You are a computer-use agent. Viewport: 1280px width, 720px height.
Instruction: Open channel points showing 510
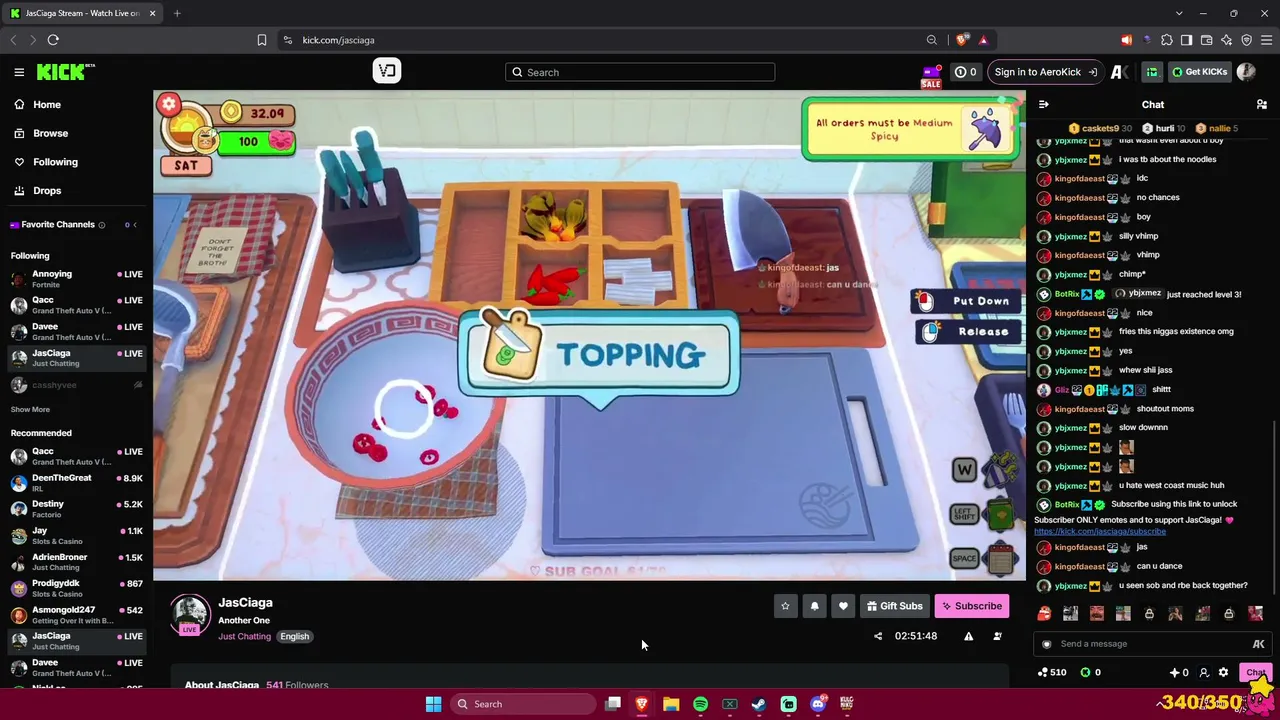[x=1052, y=673]
